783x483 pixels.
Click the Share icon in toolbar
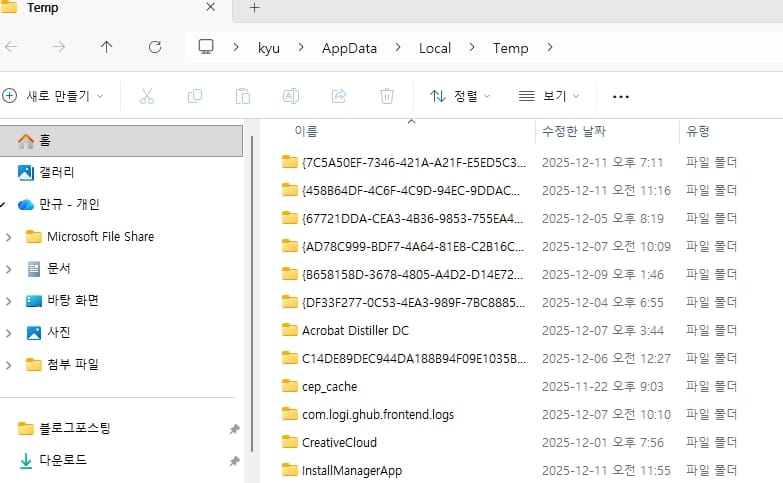point(339,96)
